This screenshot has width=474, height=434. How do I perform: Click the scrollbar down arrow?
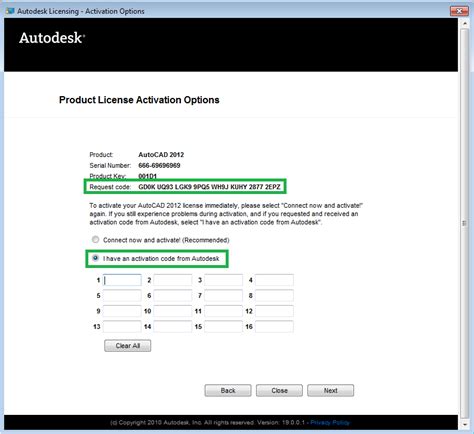[x=465, y=424]
